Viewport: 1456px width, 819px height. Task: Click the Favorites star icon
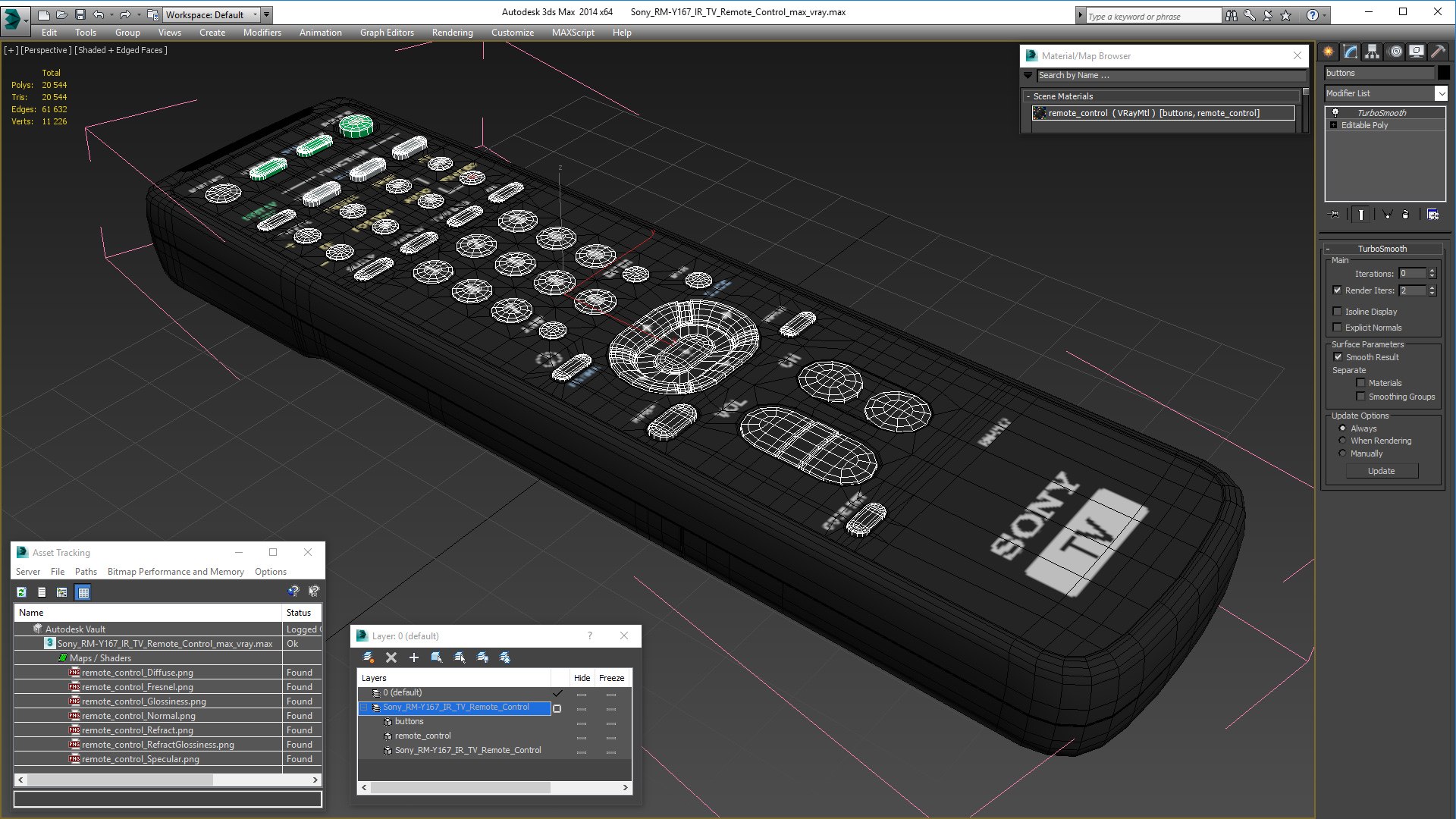pyautogui.click(x=1285, y=15)
